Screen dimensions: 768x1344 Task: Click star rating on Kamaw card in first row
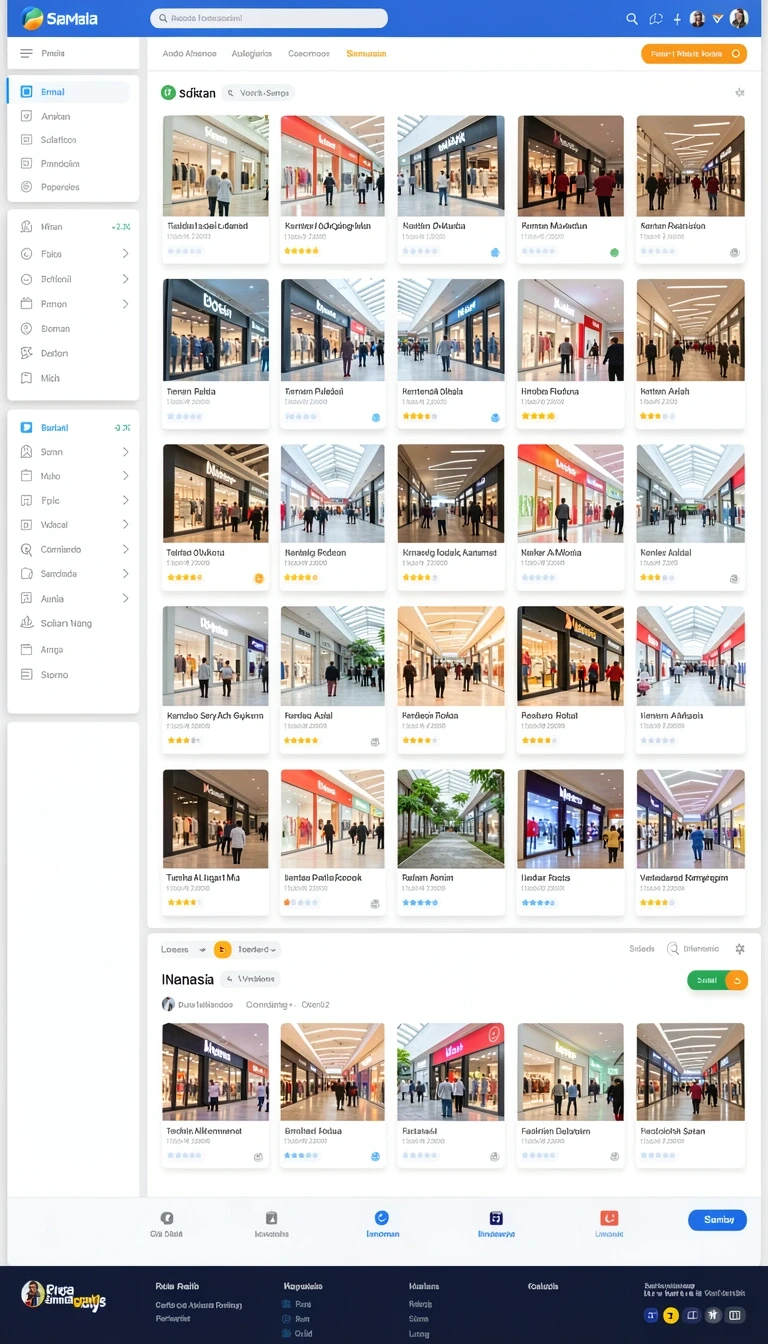[x=301, y=251]
